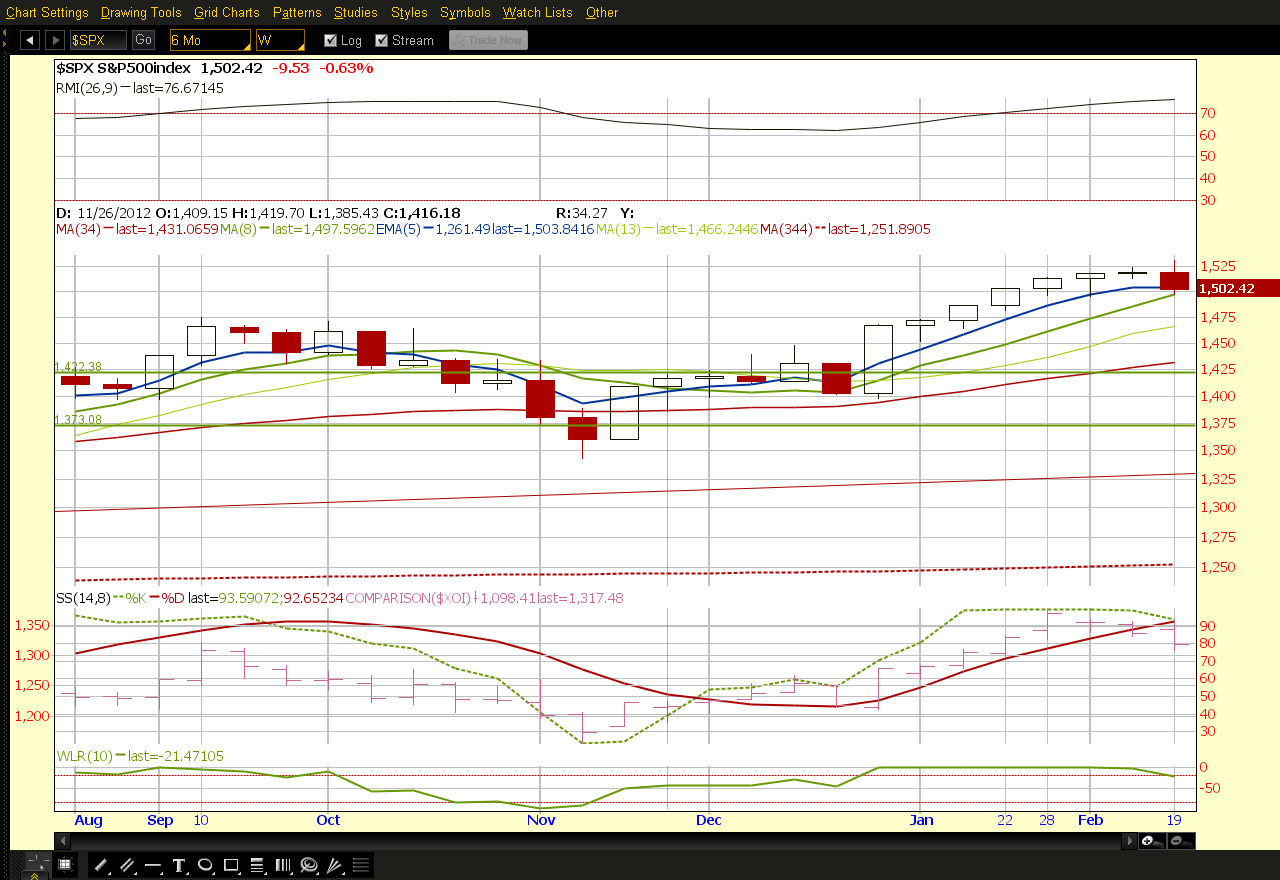Image resolution: width=1280 pixels, height=880 pixels.
Task: Click the Dec label on time axis
Action: [709, 820]
